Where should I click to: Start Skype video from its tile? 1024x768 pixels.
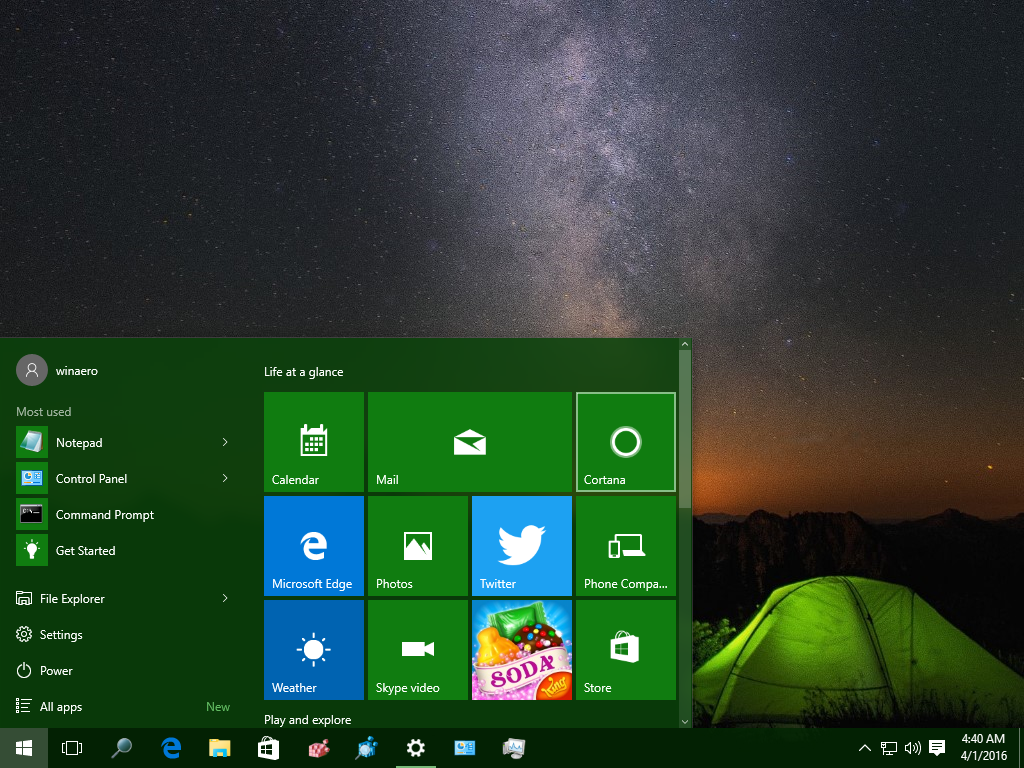pyautogui.click(x=417, y=649)
